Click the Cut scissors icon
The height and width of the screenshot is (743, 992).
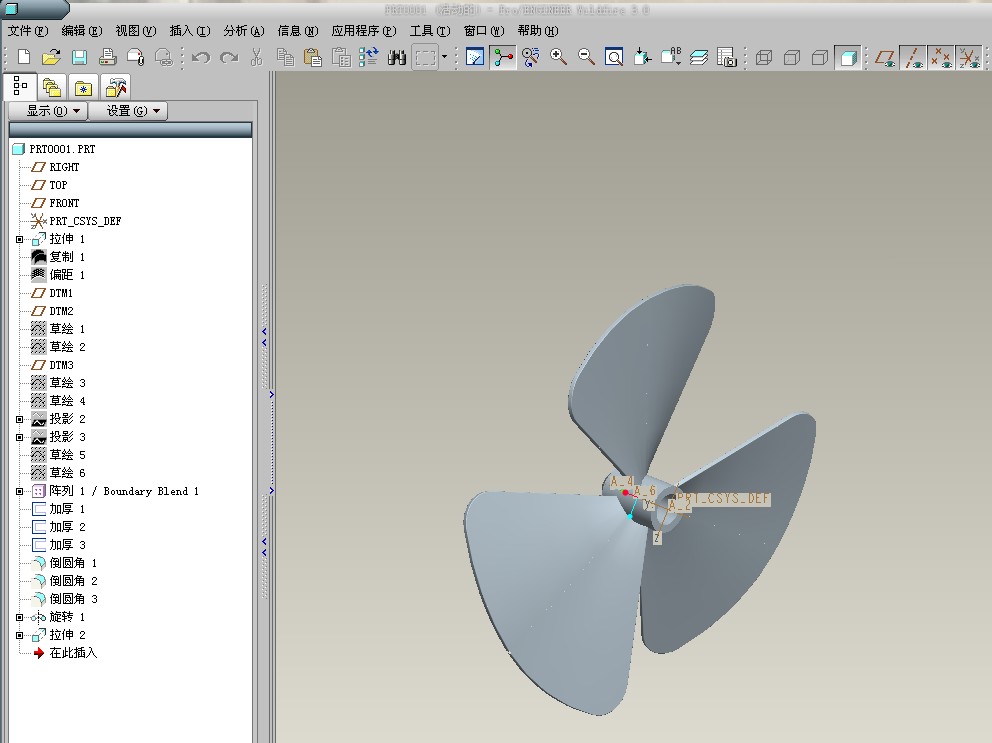click(256, 57)
